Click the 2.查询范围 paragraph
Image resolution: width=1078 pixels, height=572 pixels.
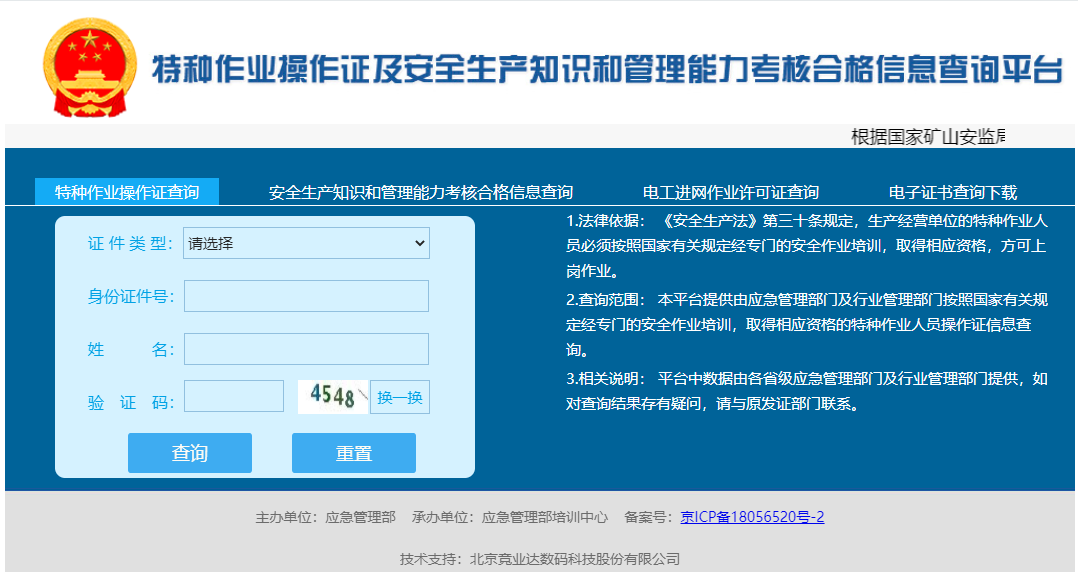pos(806,324)
